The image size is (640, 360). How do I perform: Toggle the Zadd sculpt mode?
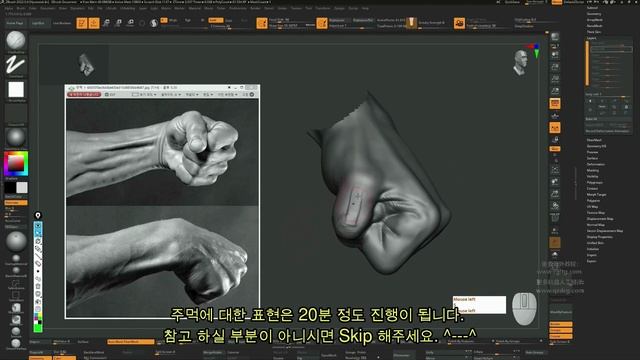point(216,20)
